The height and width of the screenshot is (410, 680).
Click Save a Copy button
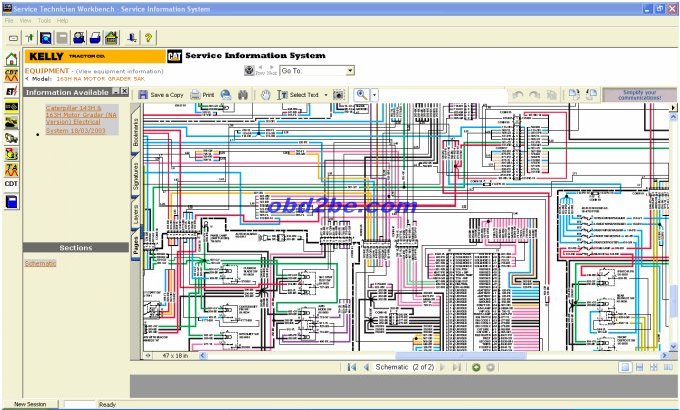pos(161,95)
